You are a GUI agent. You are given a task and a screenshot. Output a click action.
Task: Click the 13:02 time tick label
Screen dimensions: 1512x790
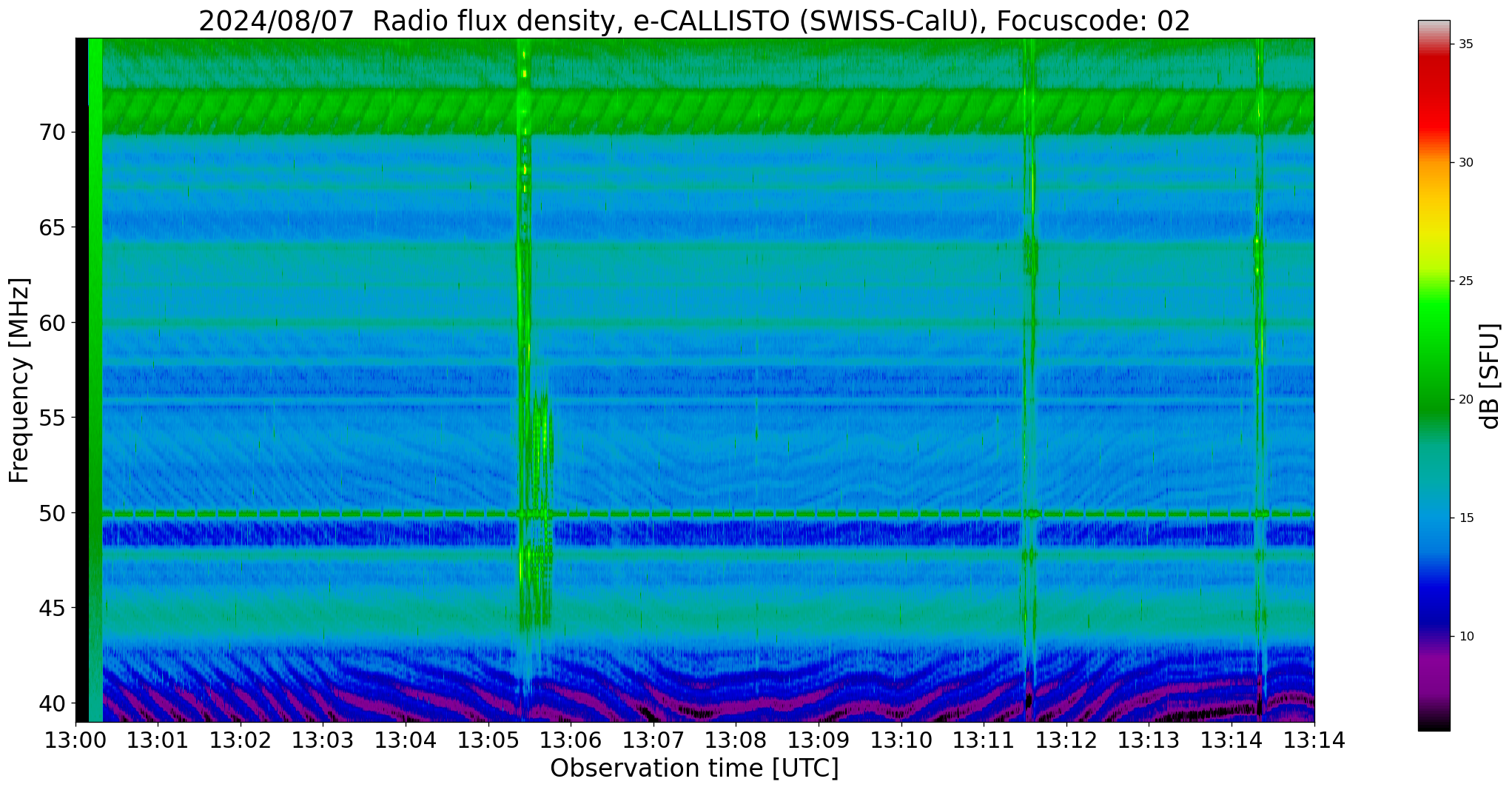pyautogui.click(x=241, y=740)
